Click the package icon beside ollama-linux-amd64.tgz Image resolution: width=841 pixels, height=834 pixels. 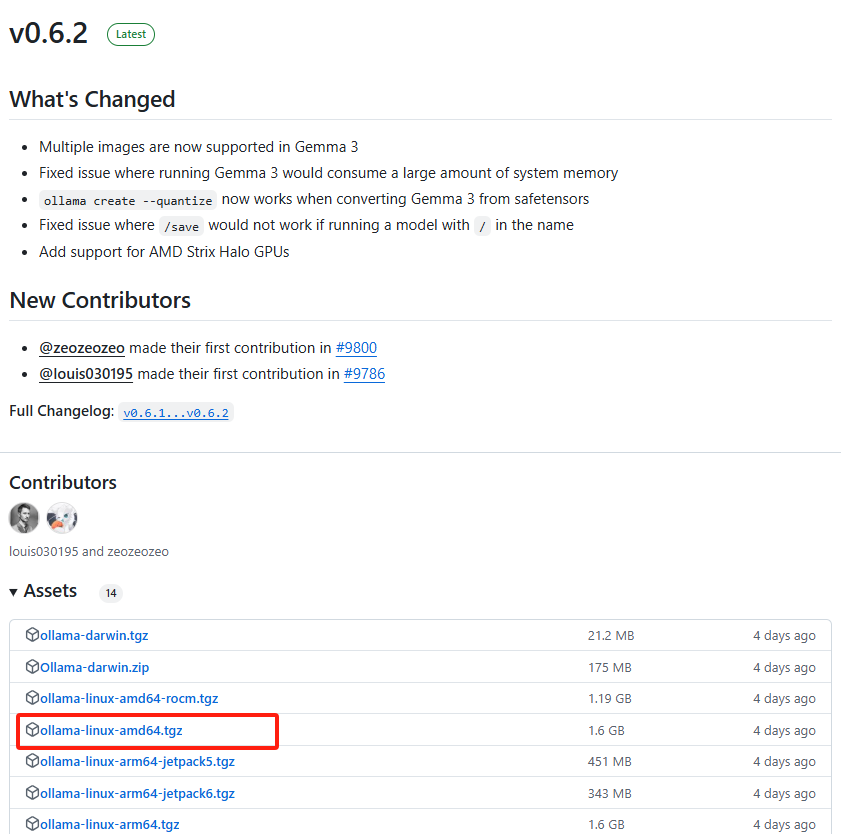pos(32,729)
